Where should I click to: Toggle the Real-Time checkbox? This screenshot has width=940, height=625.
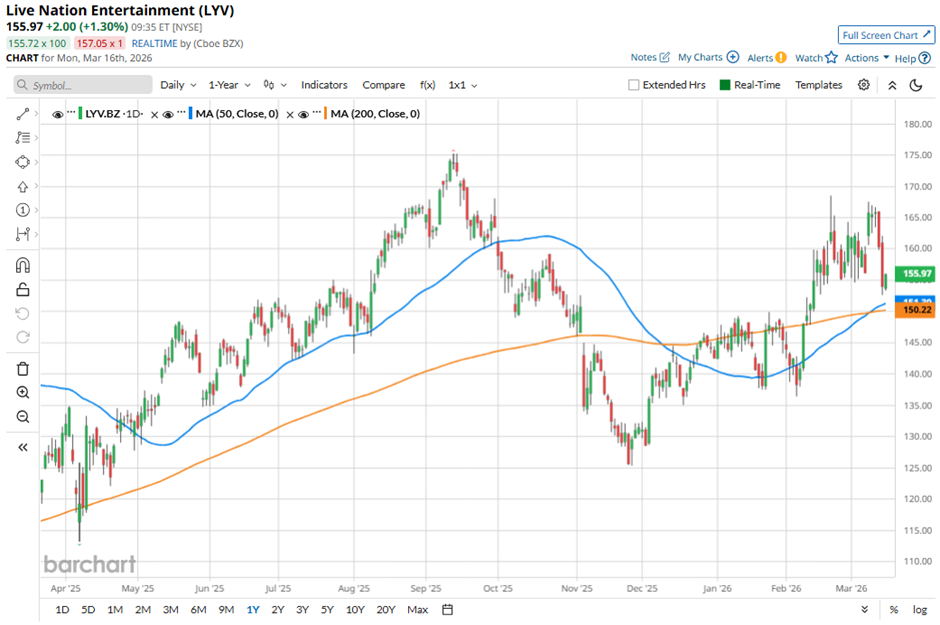(726, 85)
